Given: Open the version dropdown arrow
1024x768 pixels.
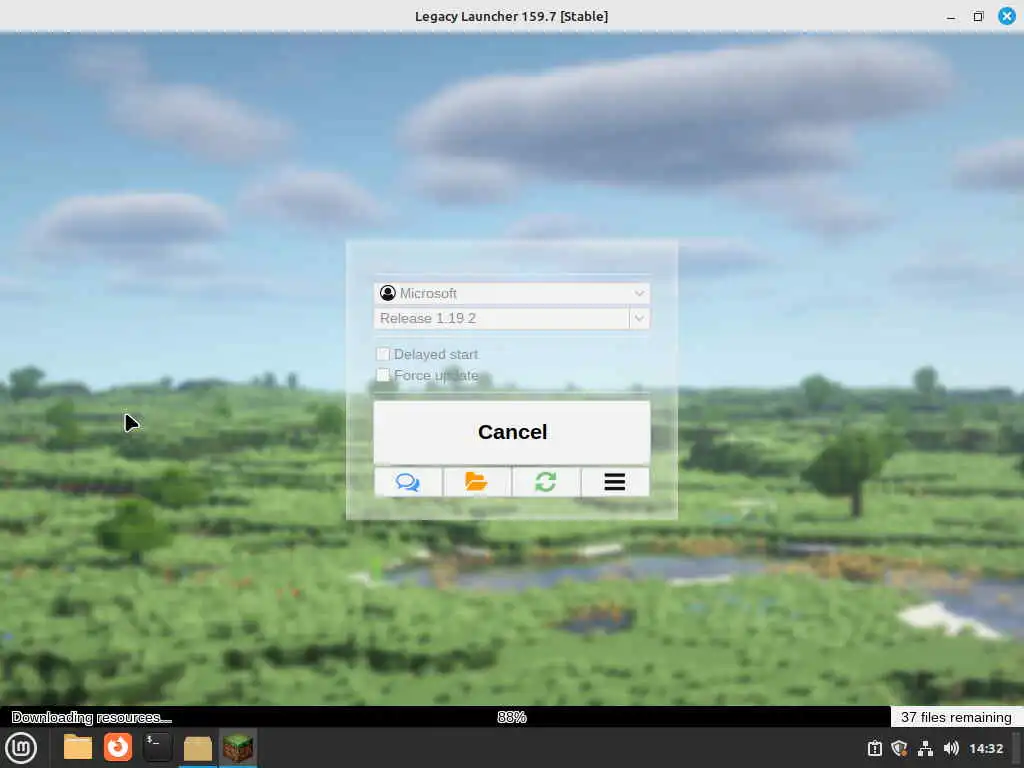Looking at the screenshot, I should (x=639, y=318).
